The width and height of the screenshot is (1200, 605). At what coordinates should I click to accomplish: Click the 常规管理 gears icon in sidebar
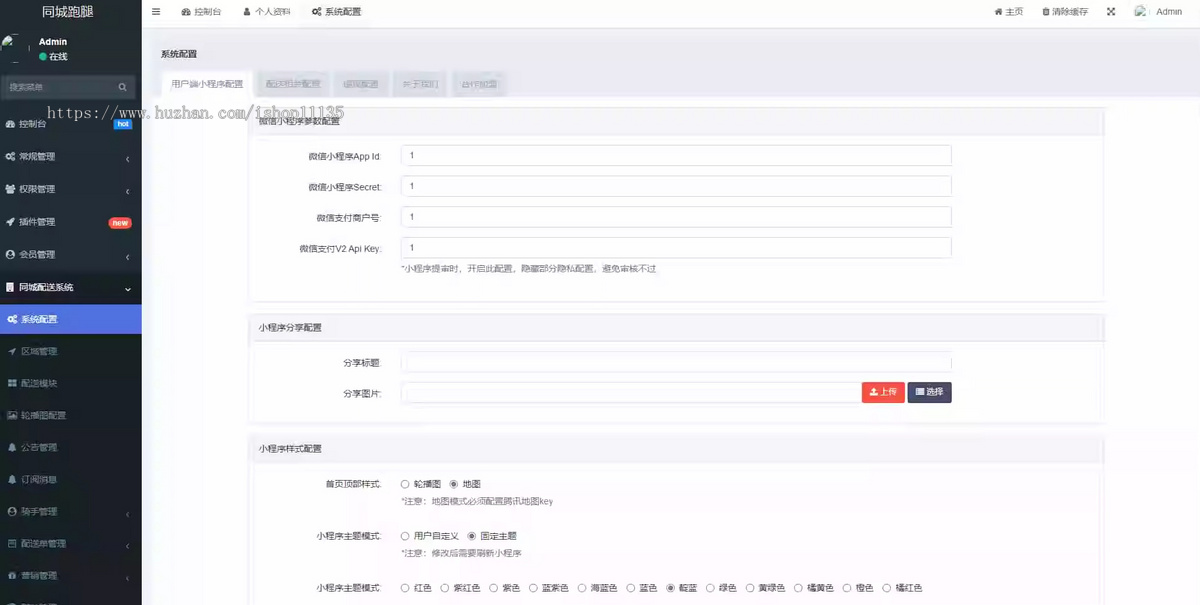point(10,157)
